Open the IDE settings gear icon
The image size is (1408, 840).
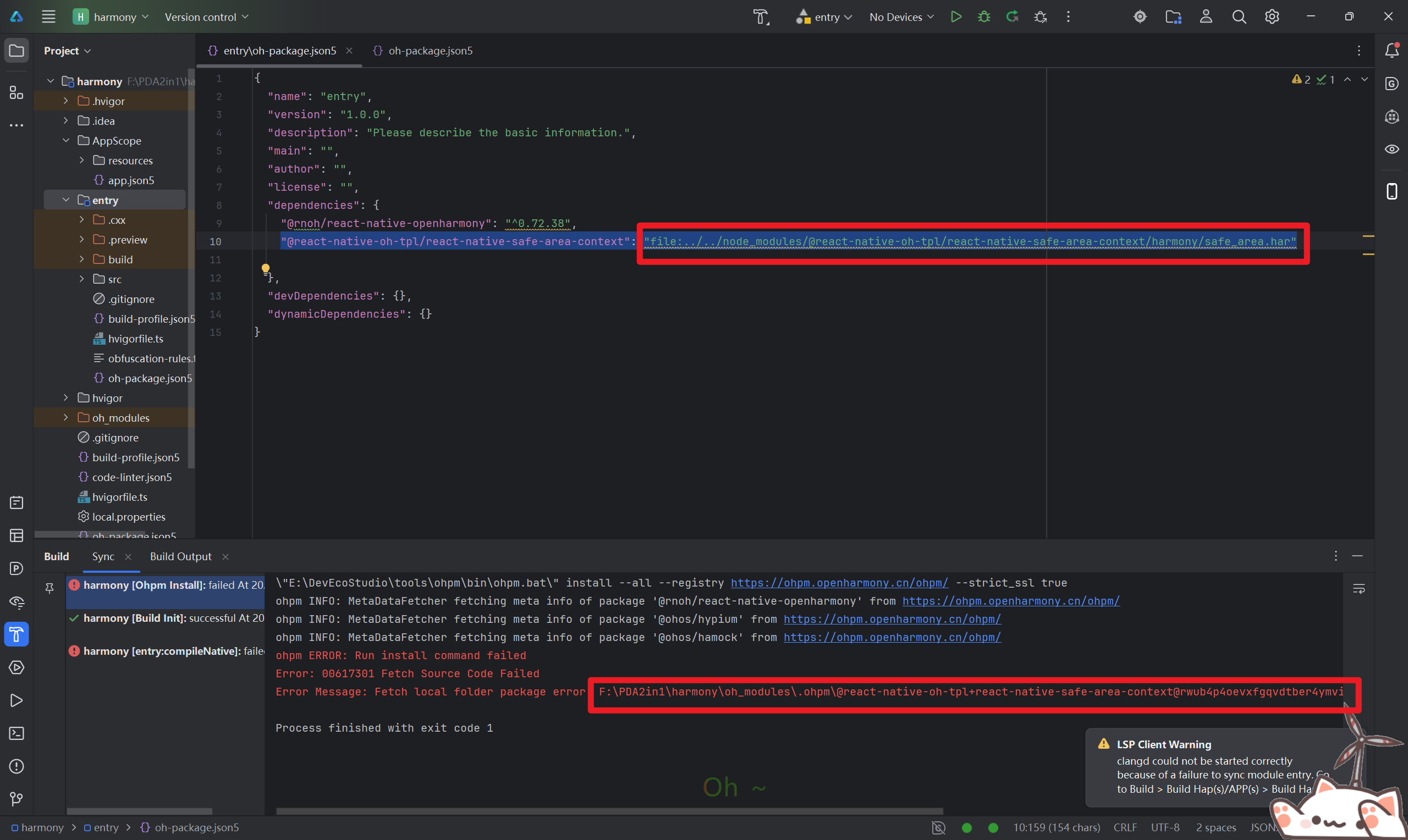click(x=1272, y=17)
